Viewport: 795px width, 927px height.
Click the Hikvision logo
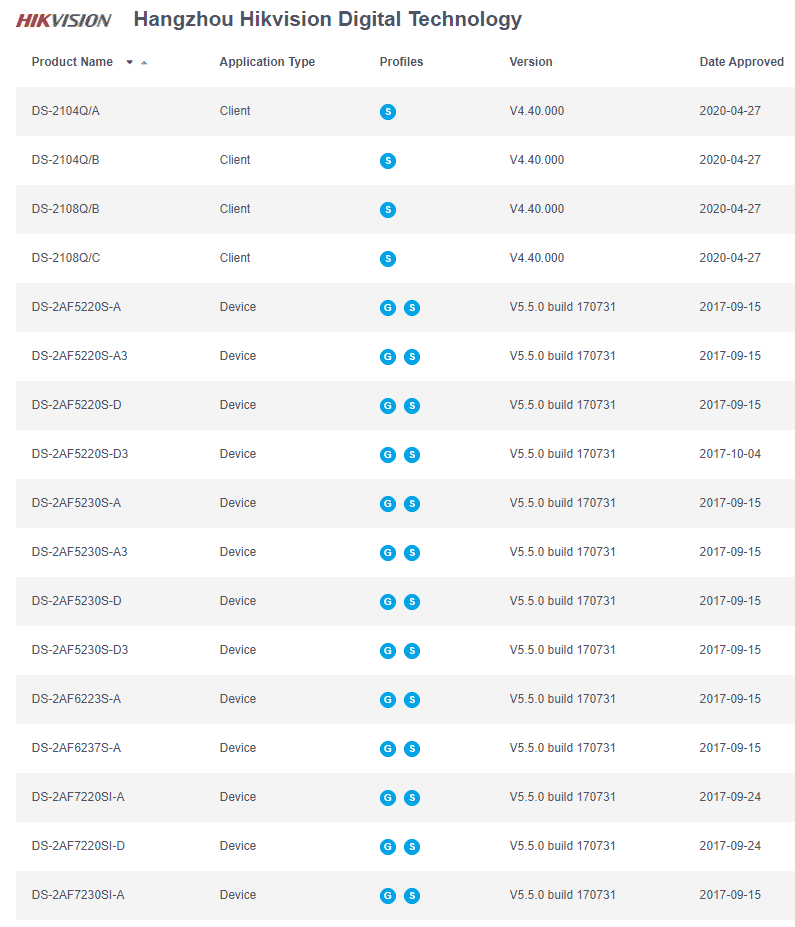(x=63, y=20)
